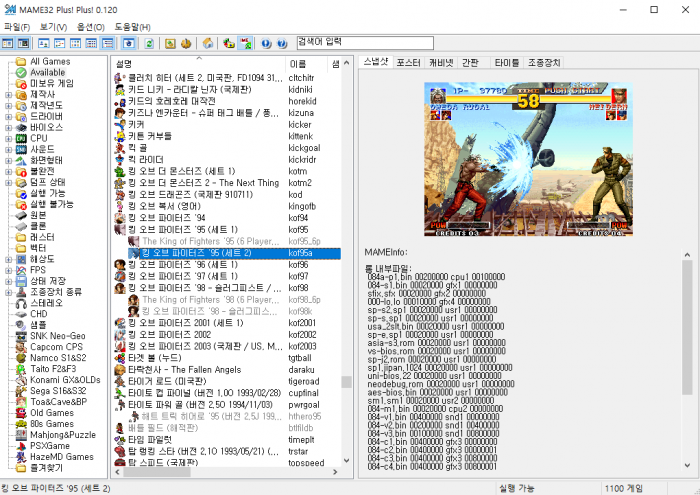Open the Toa&Cave&BP folder
The height and width of the screenshot is (495, 700).
[58, 402]
